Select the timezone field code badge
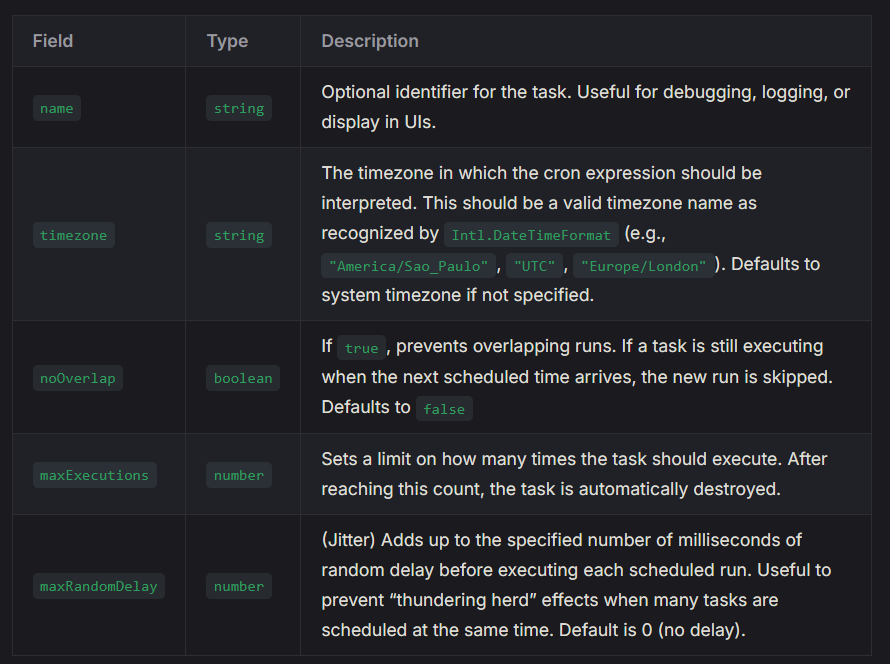This screenshot has height=664, width=890. [74, 236]
